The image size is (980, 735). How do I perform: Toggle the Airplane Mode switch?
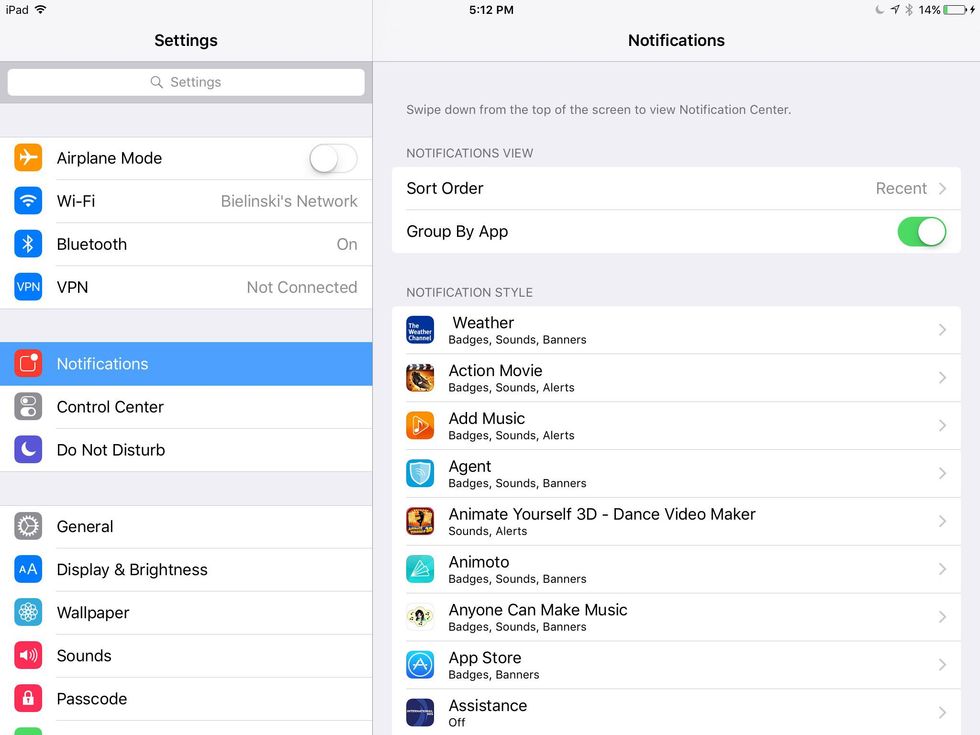point(332,158)
